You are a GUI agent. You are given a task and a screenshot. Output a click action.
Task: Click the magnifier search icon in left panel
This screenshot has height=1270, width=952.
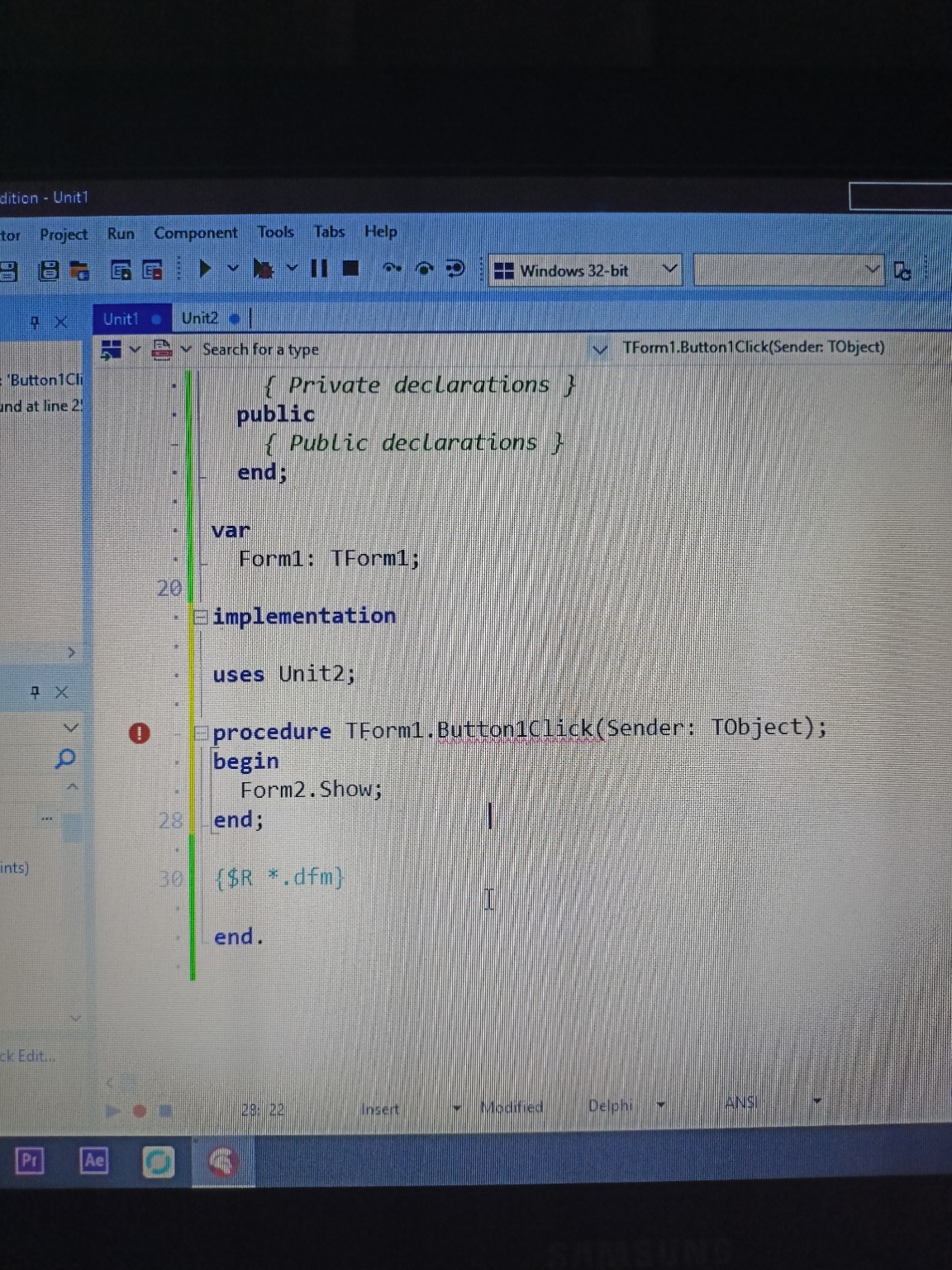[65, 758]
